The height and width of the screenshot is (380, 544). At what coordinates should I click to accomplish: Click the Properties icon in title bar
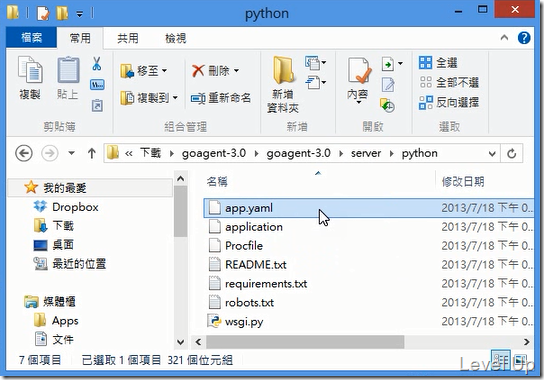[x=43, y=13]
